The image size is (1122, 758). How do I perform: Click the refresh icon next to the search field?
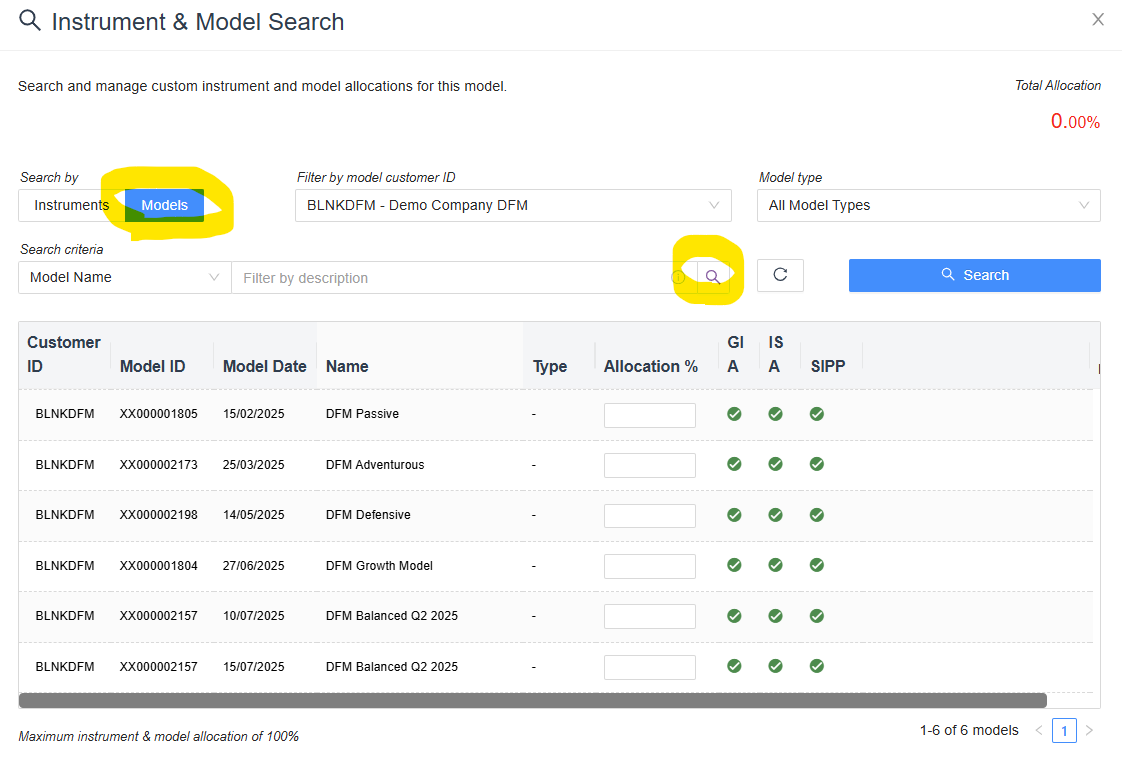coord(780,275)
